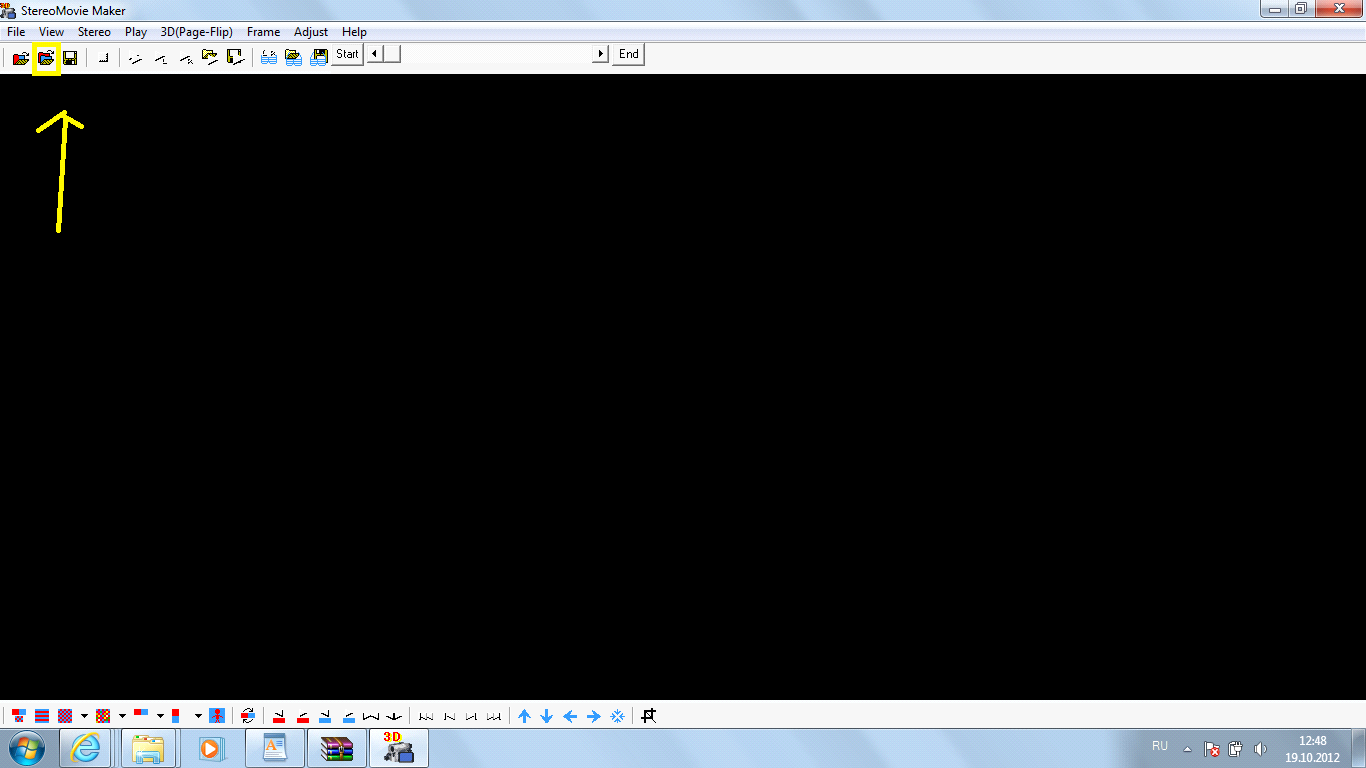This screenshot has height=768, width=1366.
Task: Select the multicolor checkered anaglyph icon
Action: click(103, 716)
